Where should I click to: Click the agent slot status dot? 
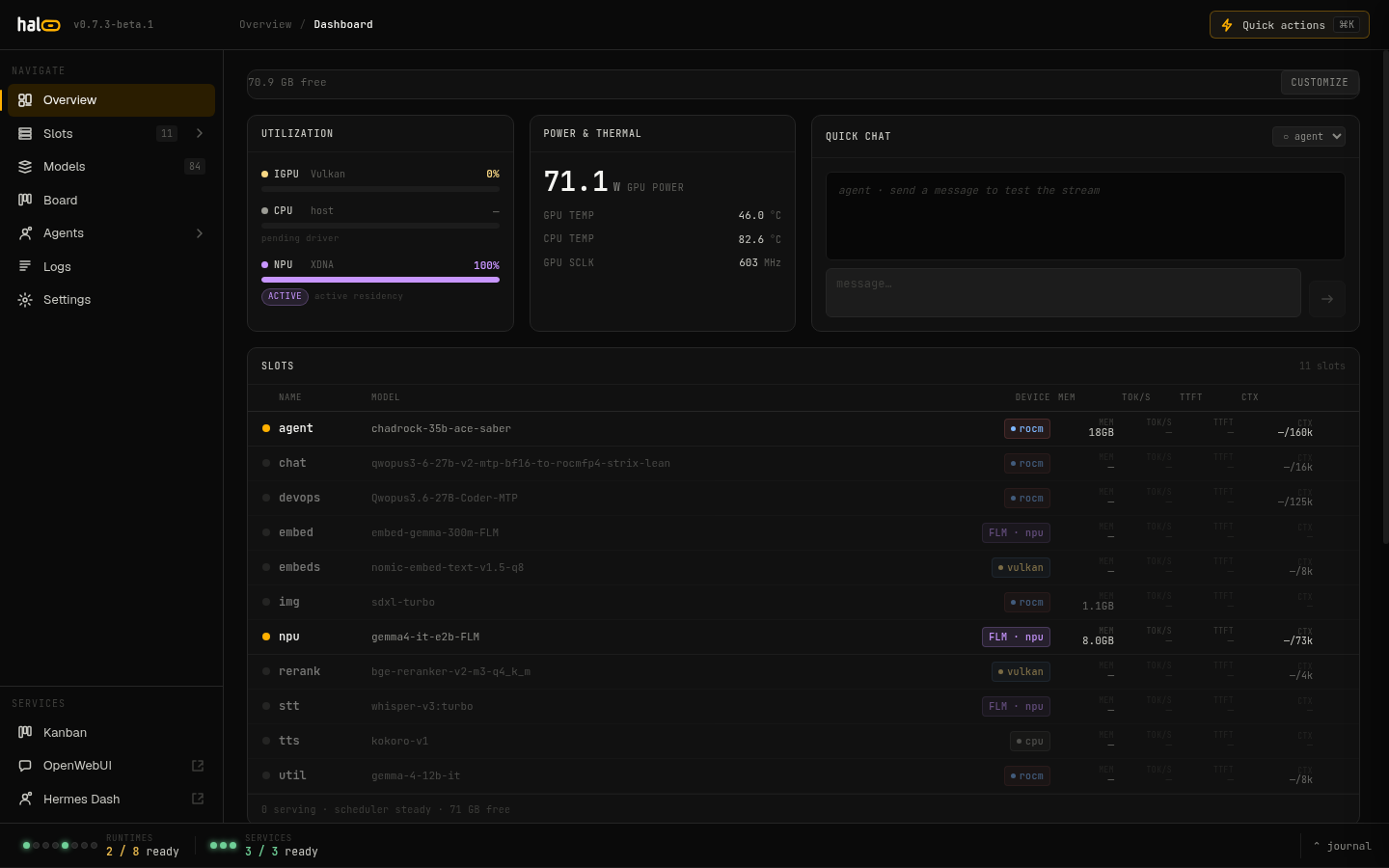click(266, 428)
